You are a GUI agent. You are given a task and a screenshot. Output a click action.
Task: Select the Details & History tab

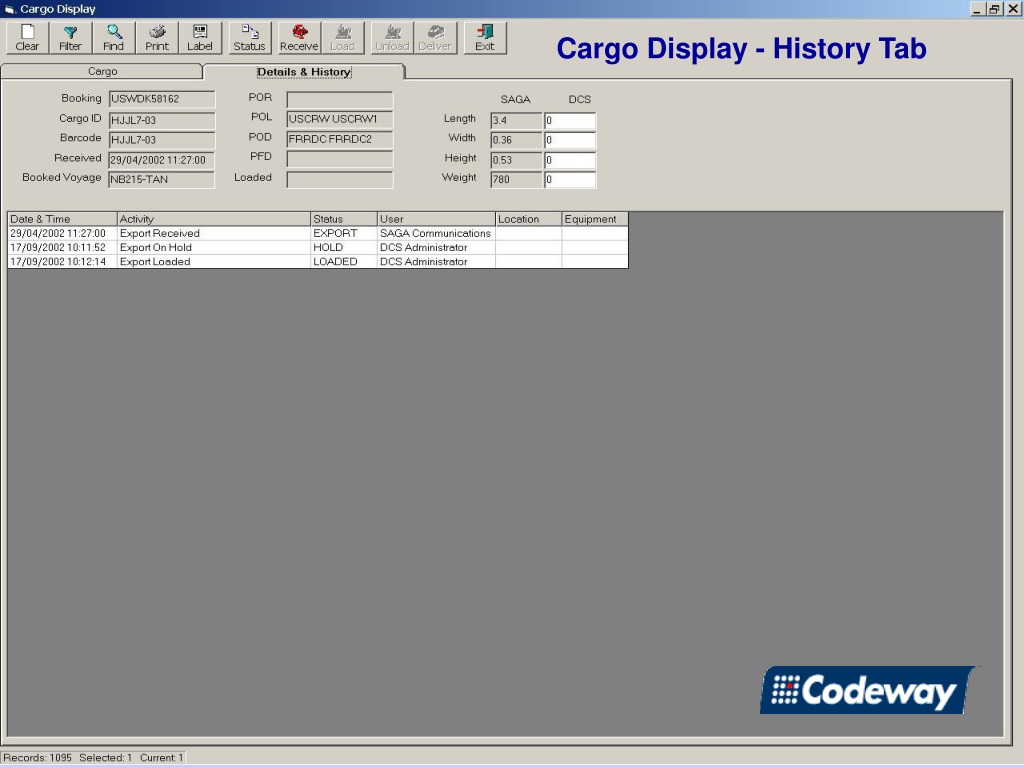[304, 72]
